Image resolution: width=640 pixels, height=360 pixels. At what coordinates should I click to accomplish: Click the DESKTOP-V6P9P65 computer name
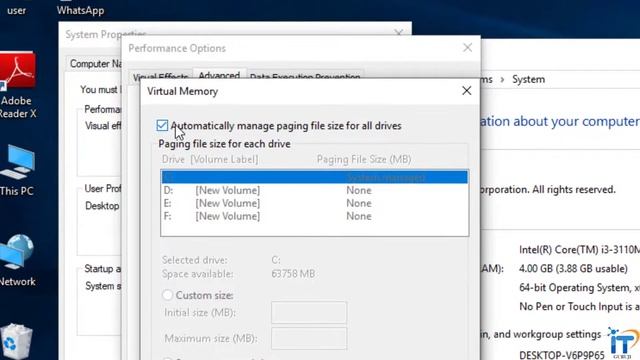point(562,355)
